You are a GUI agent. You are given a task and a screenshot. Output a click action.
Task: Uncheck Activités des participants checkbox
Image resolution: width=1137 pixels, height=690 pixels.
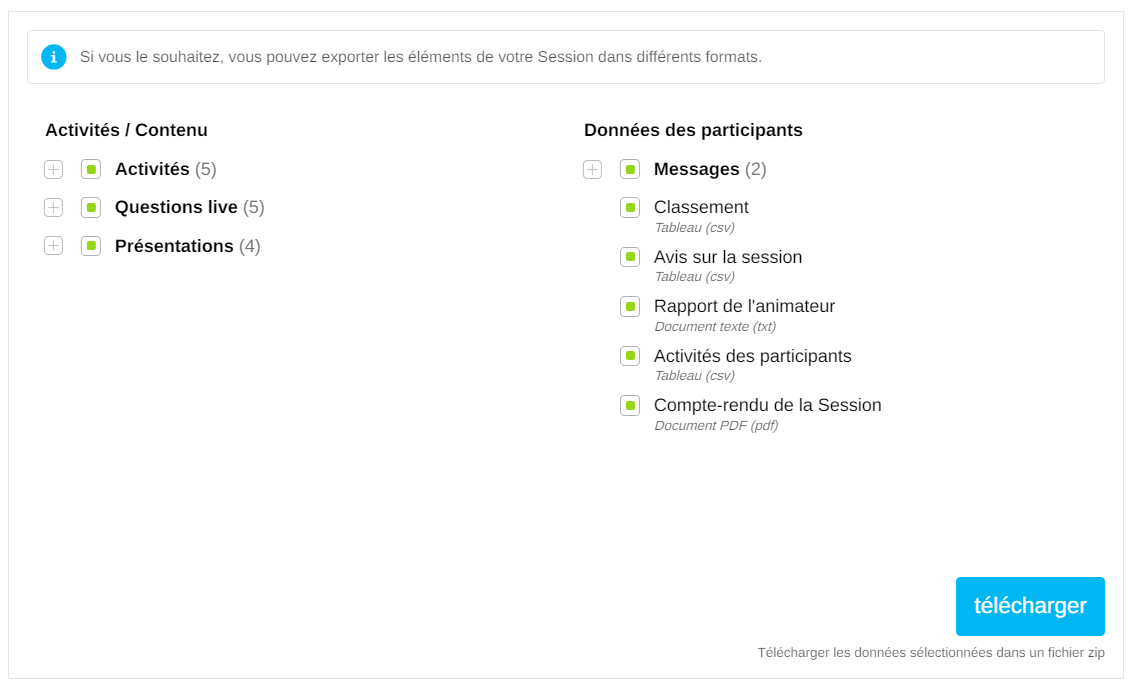(x=630, y=356)
